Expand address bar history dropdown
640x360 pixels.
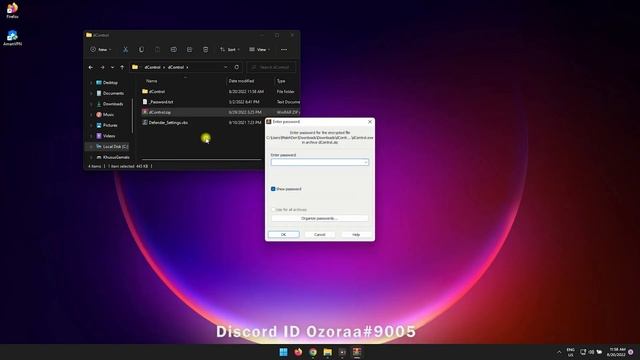point(226,67)
